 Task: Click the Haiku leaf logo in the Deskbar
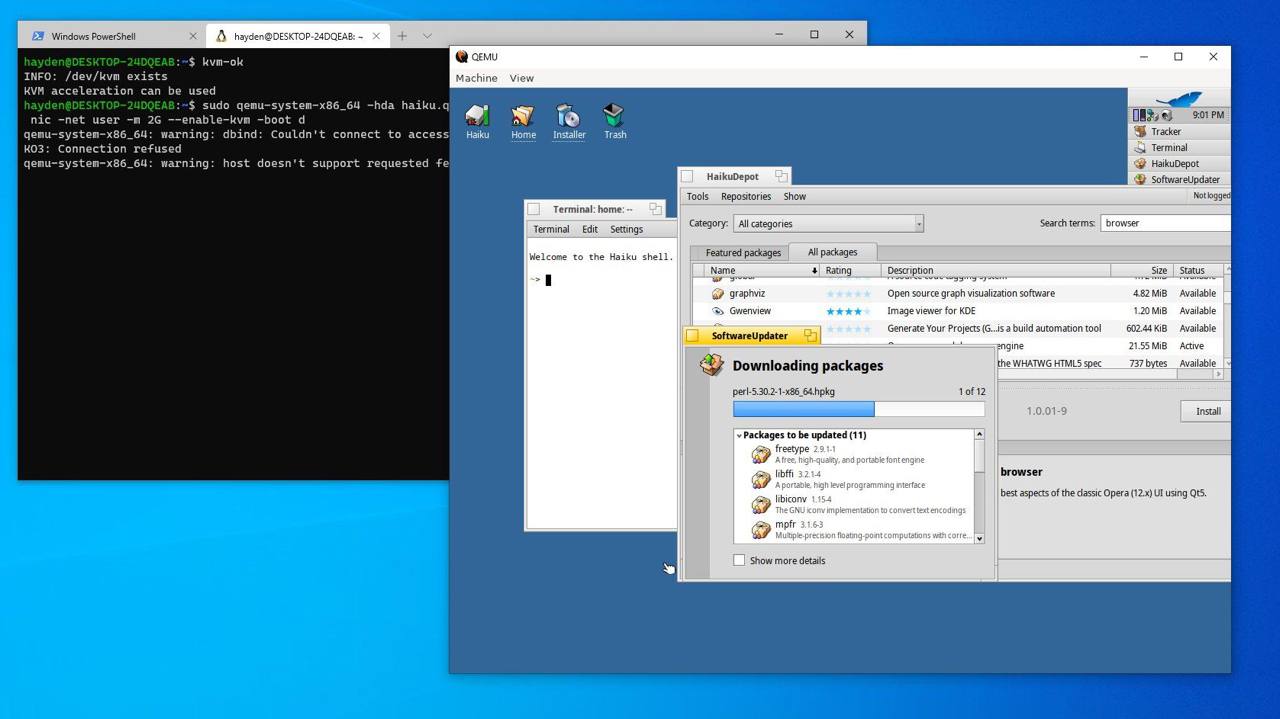(1179, 98)
